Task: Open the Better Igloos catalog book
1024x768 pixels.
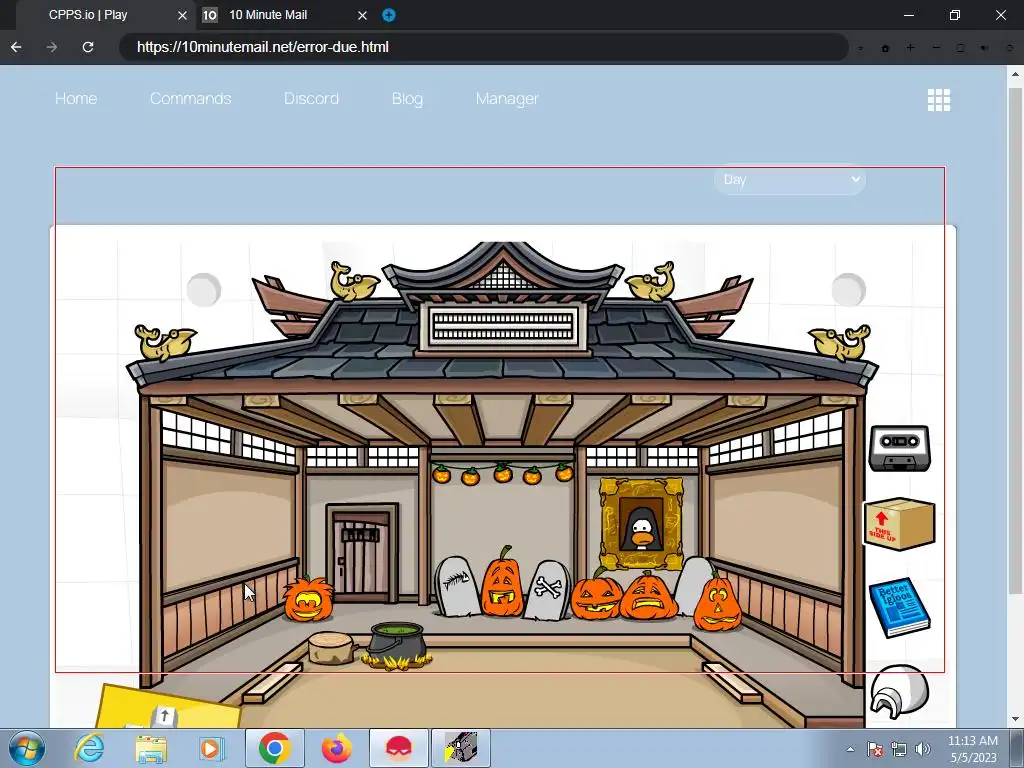Action: pos(899,607)
